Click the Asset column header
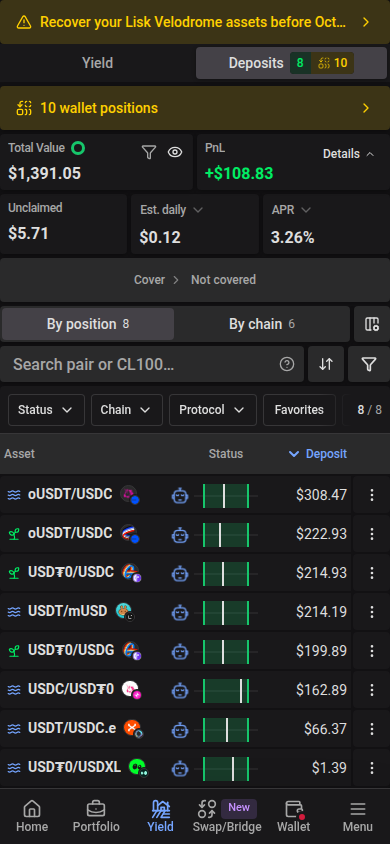Screen dimensions: 390x844 click(19, 454)
